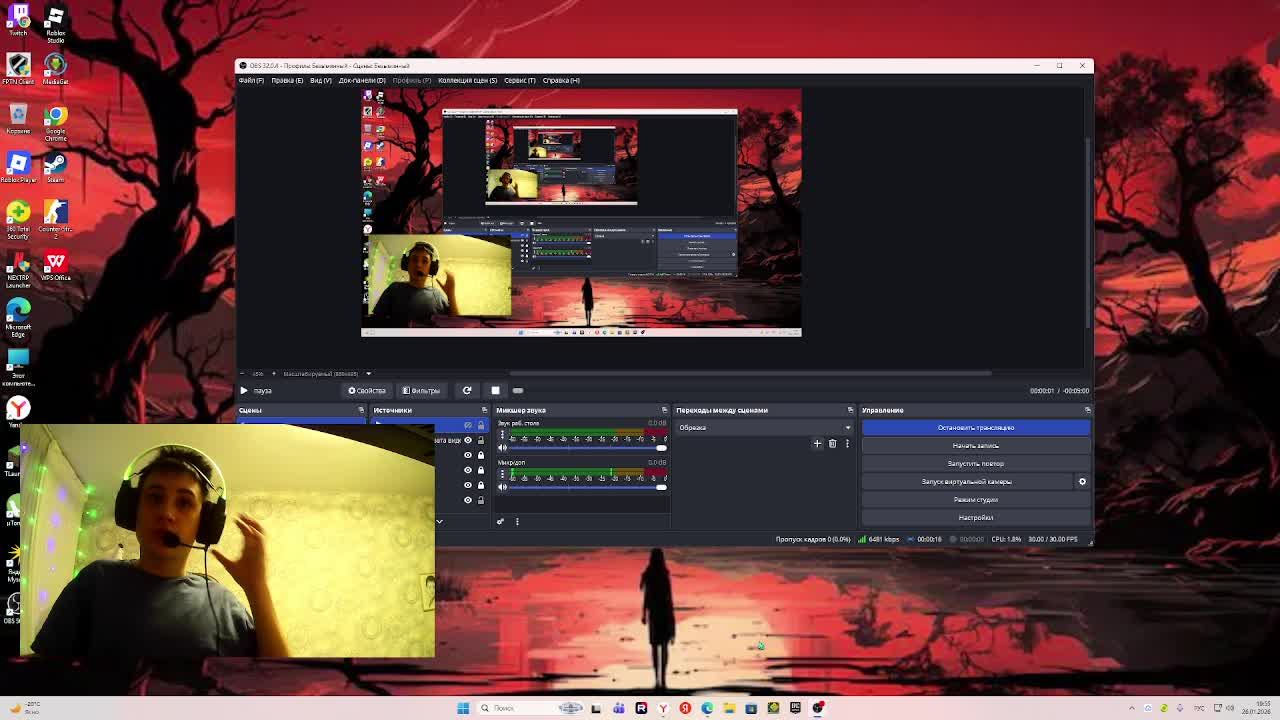Click the Studio Mode button

tap(976, 499)
